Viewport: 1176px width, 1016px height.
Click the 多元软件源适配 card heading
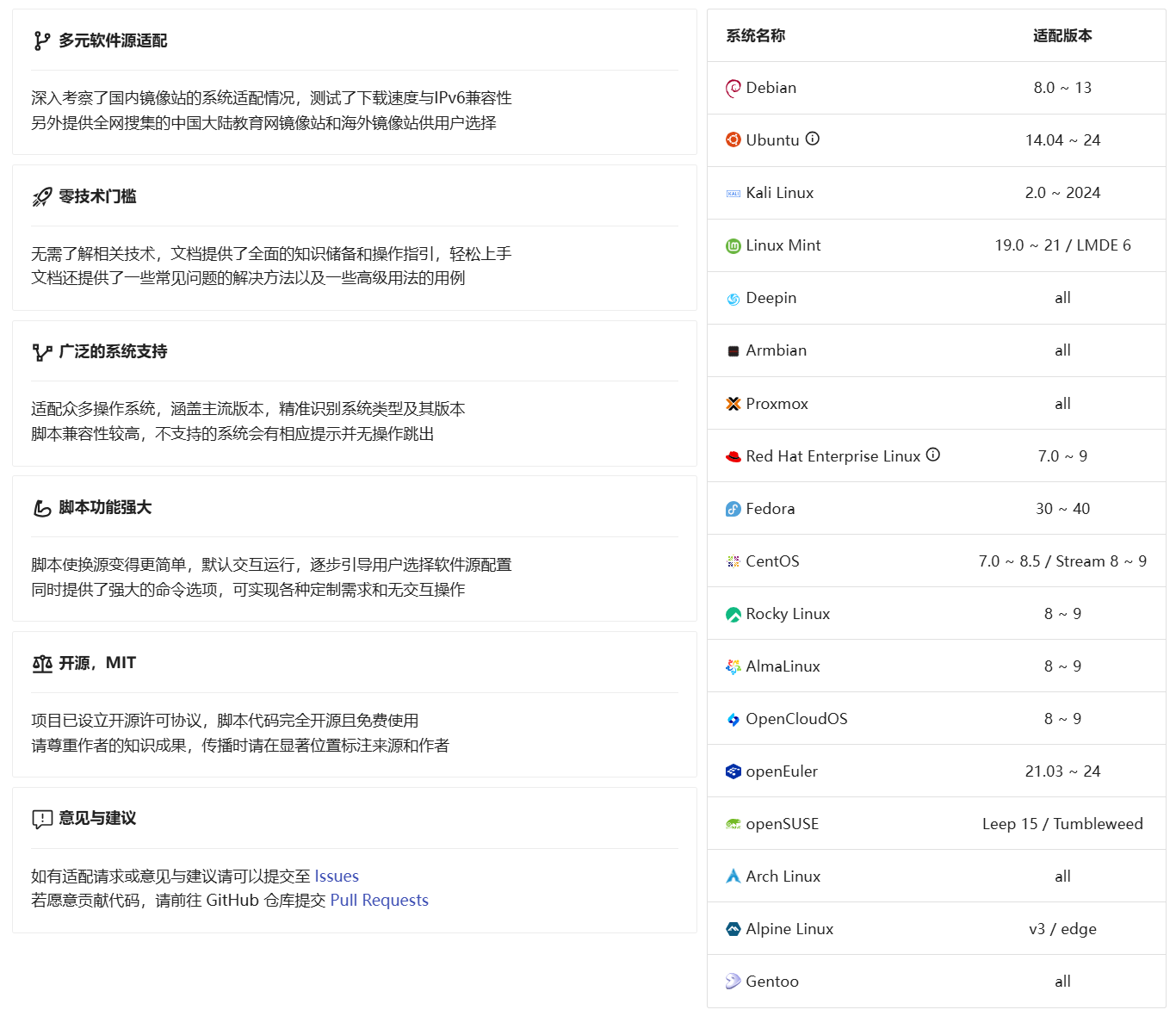coord(113,41)
